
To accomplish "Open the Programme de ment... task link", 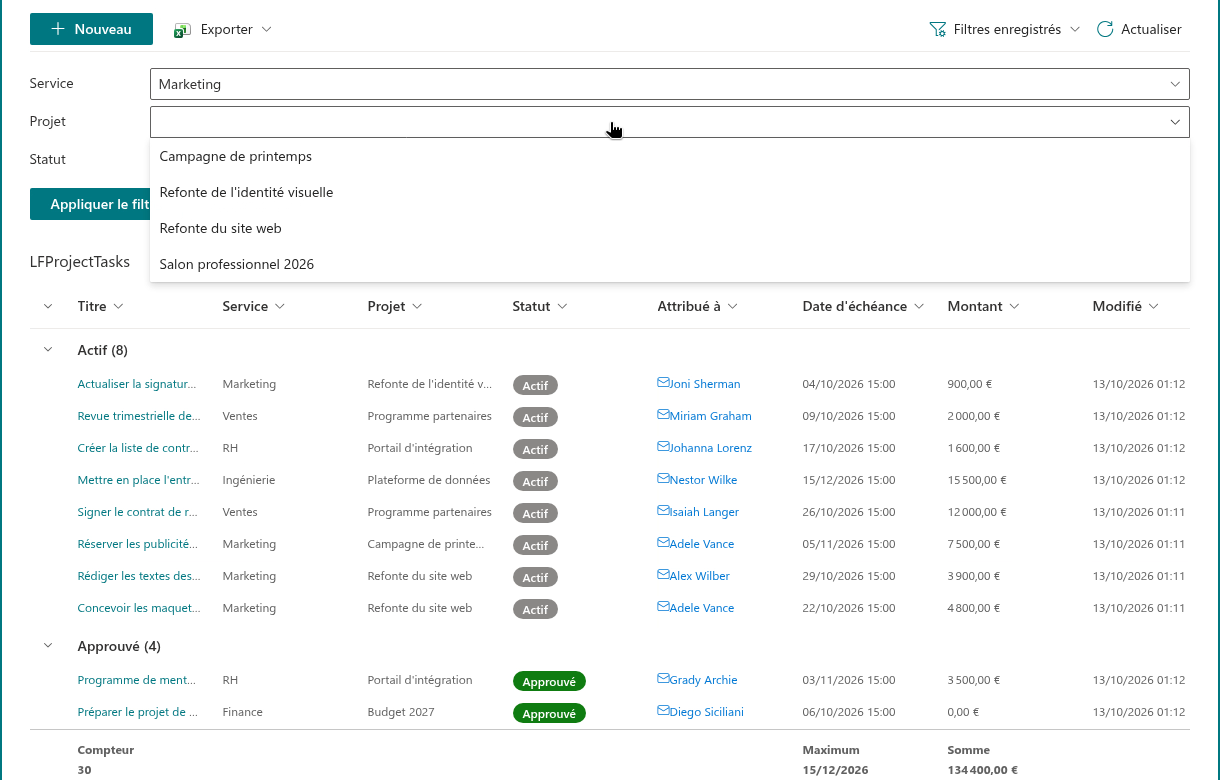I will (136, 680).
